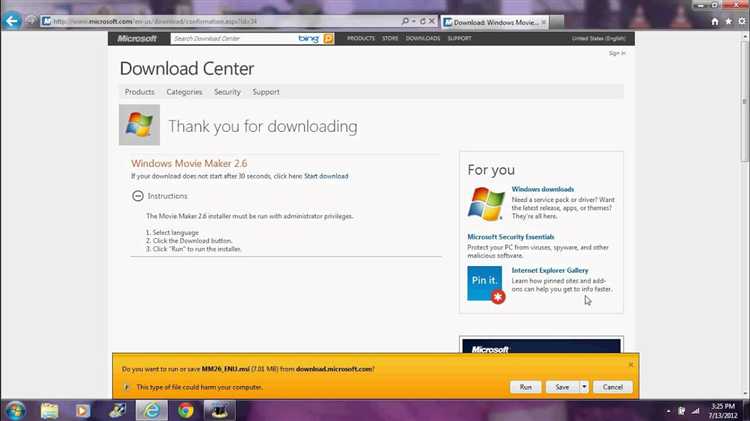Click the browser forward arrow button

point(31,21)
